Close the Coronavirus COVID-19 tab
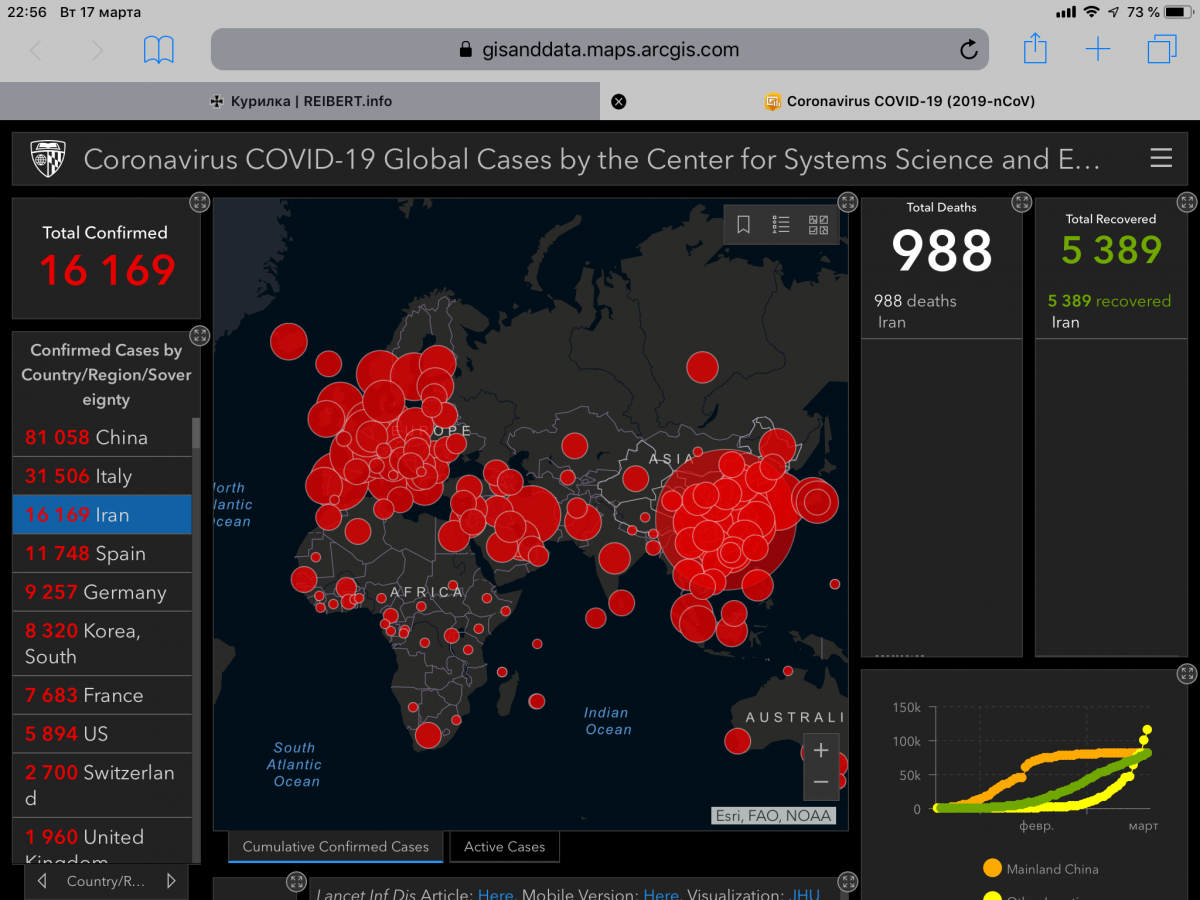1200x900 pixels. [x=619, y=101]
